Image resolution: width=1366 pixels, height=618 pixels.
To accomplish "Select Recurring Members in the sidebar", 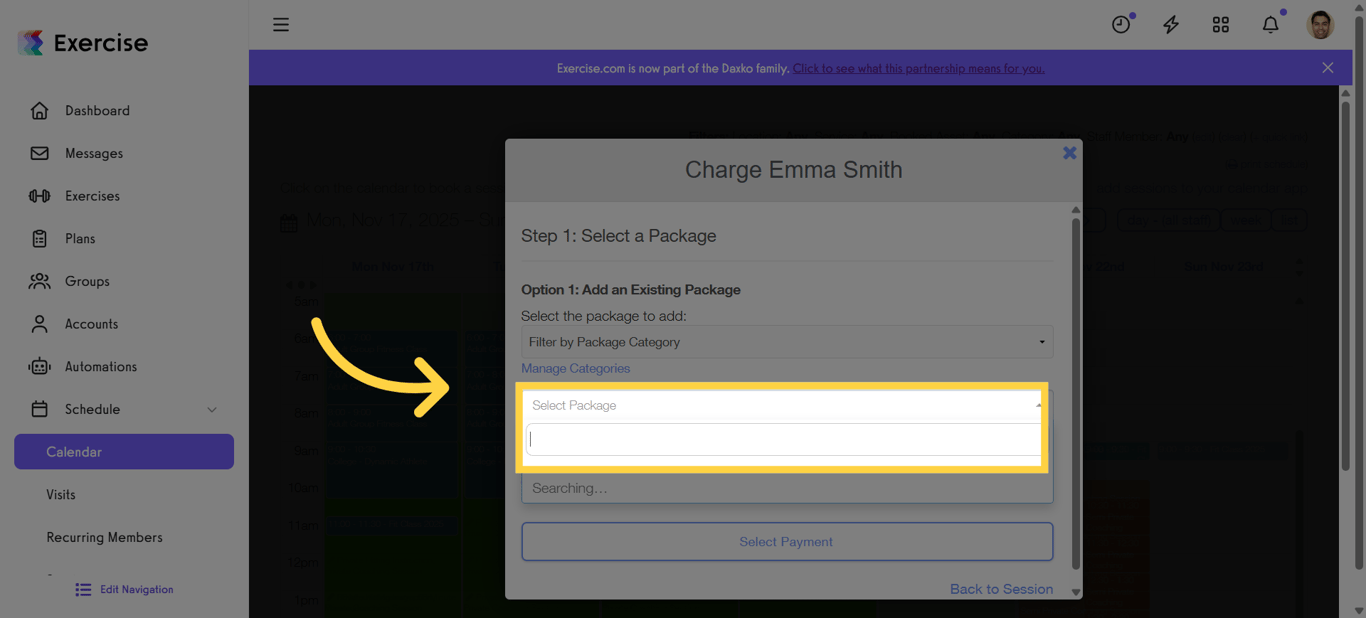I will tap(104, 537).
